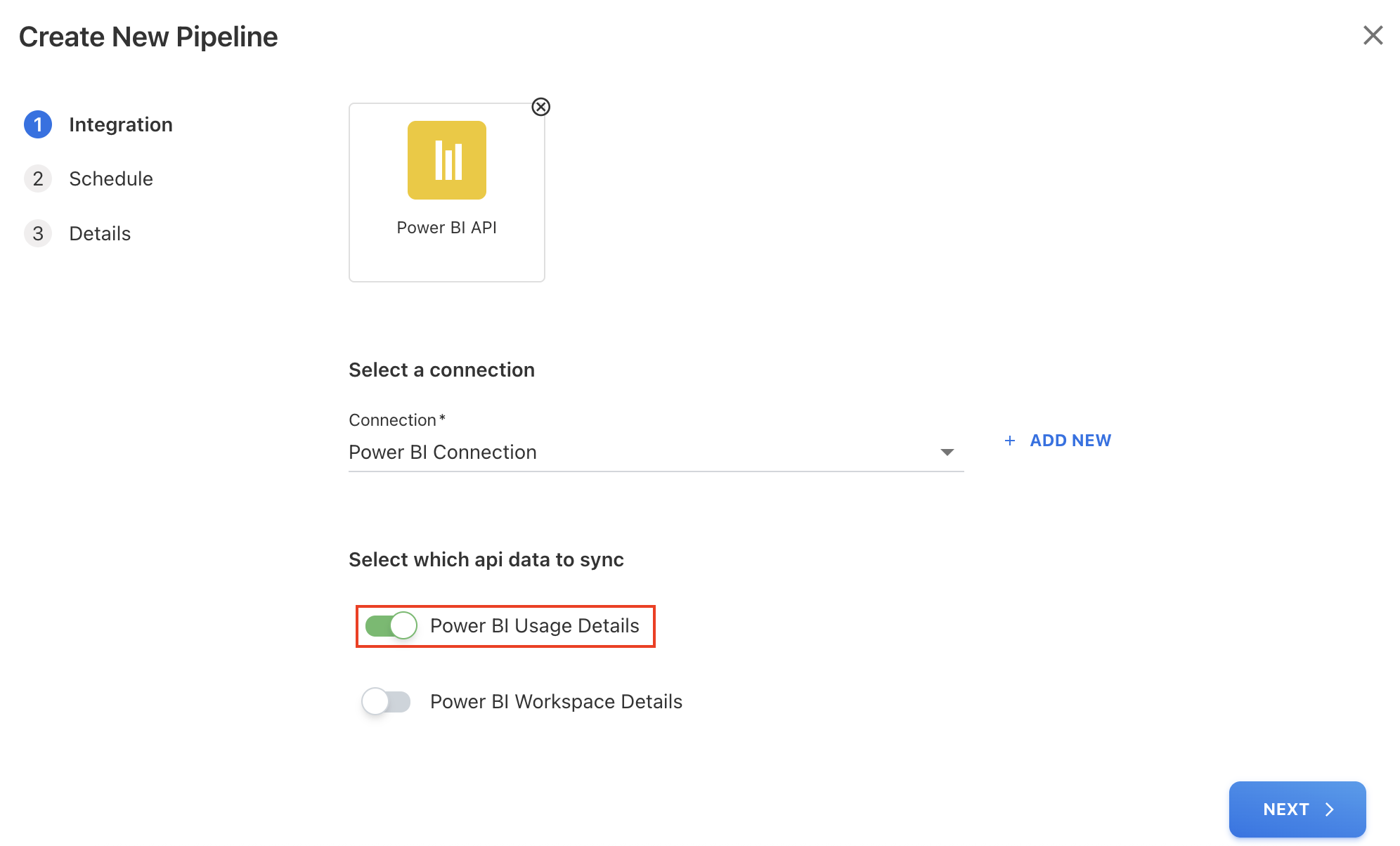Viewport: 1400px width, 846px height.
Task: Click the Power BI Workspace Details label
Action: tap(556, 701)
